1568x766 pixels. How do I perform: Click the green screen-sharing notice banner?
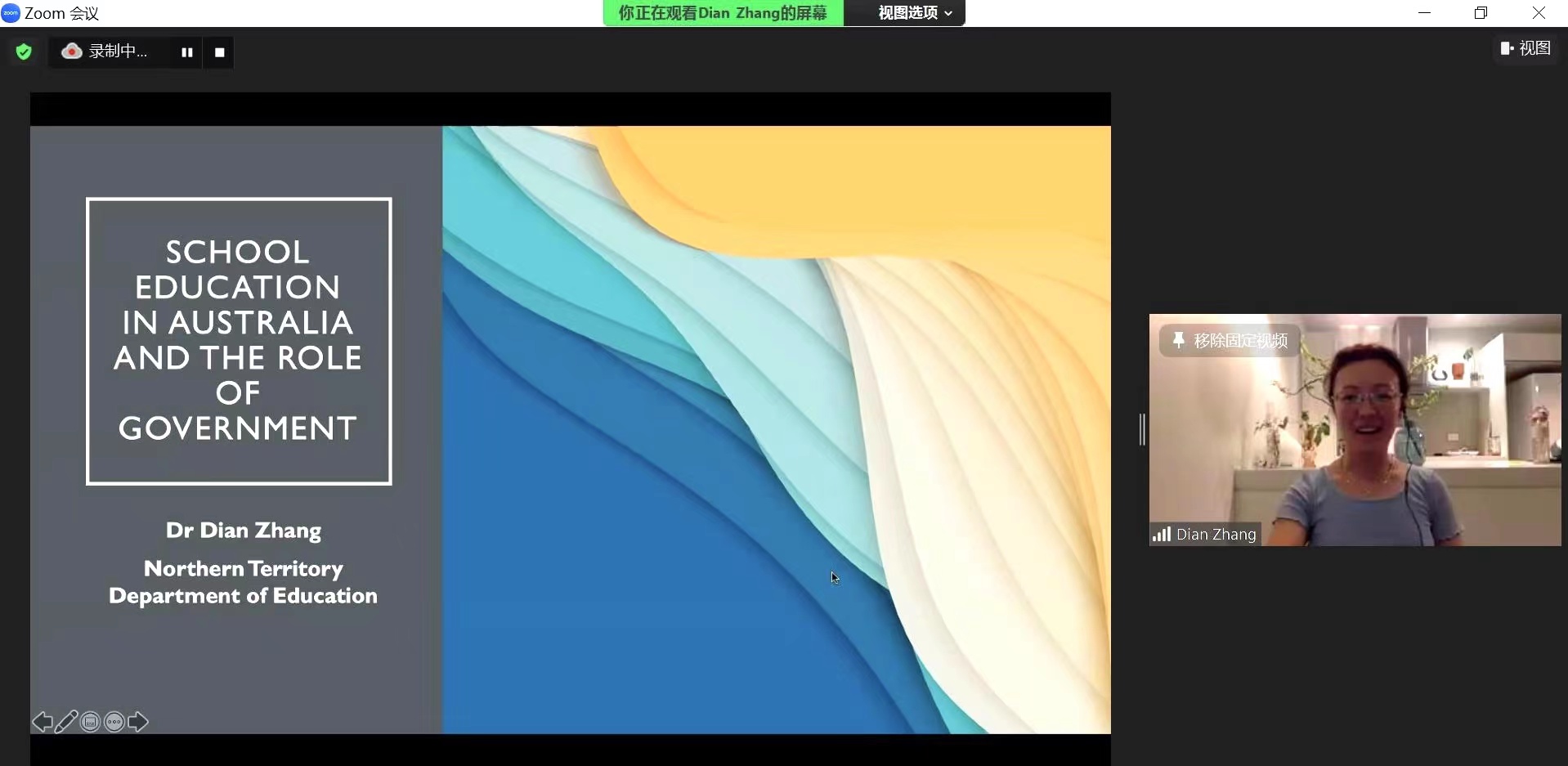pyautogui.click(x=723, y=13)
